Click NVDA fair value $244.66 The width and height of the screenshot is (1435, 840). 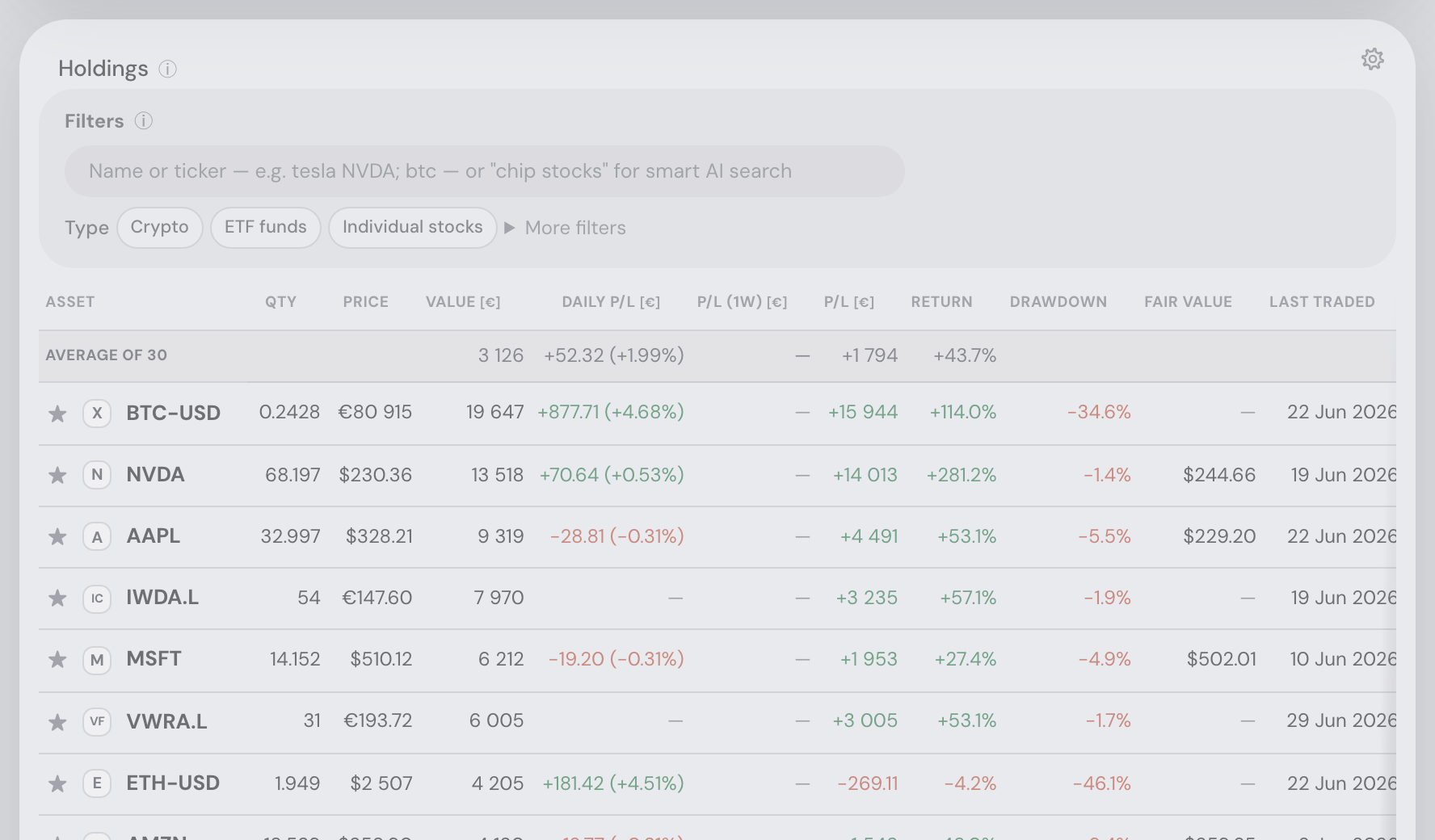coord(1219,475)
